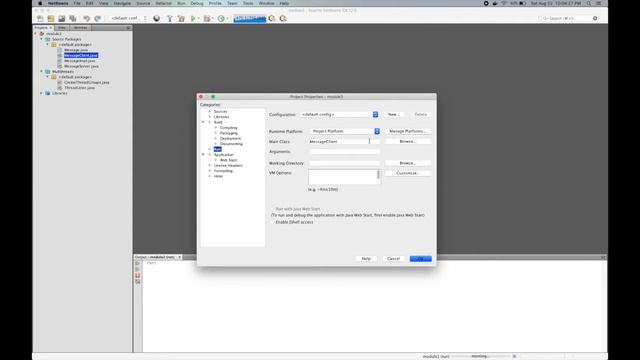Screen dimensions: 640x360
Task: Click the stop running task icon in status bar
Action: (x=514, y=356)
